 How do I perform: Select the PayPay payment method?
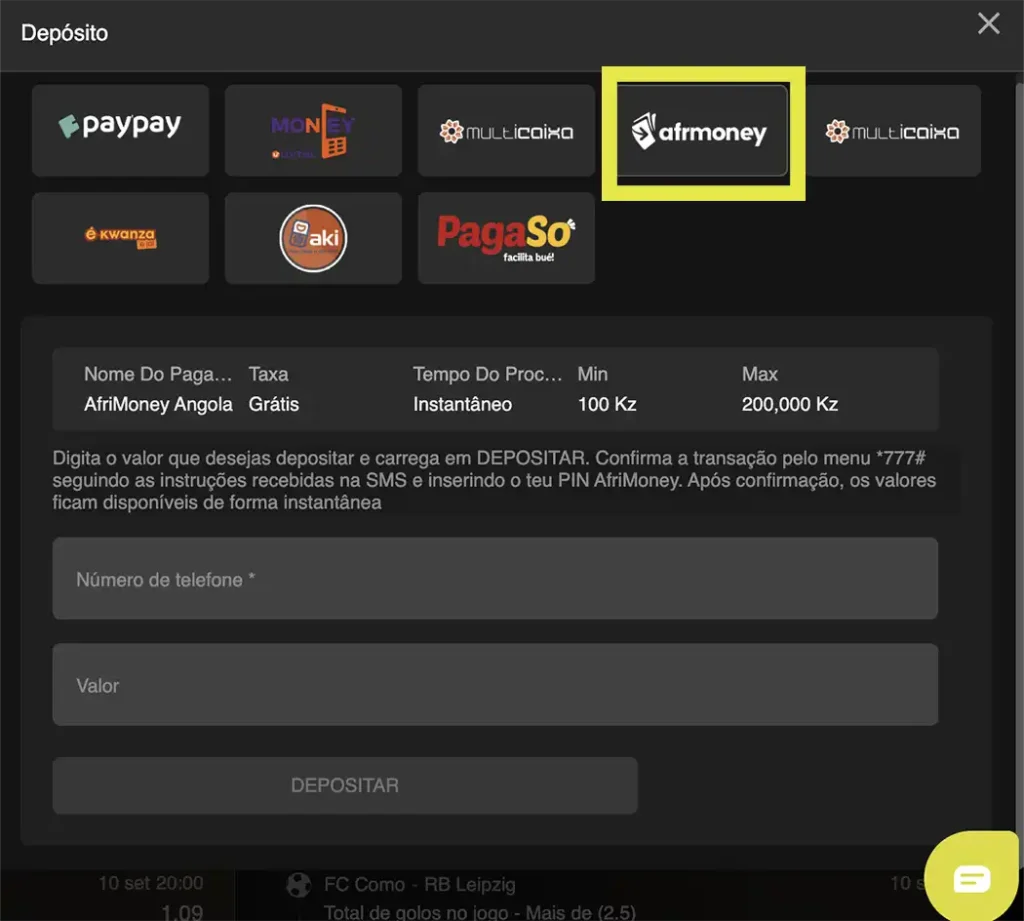point(120,131)
